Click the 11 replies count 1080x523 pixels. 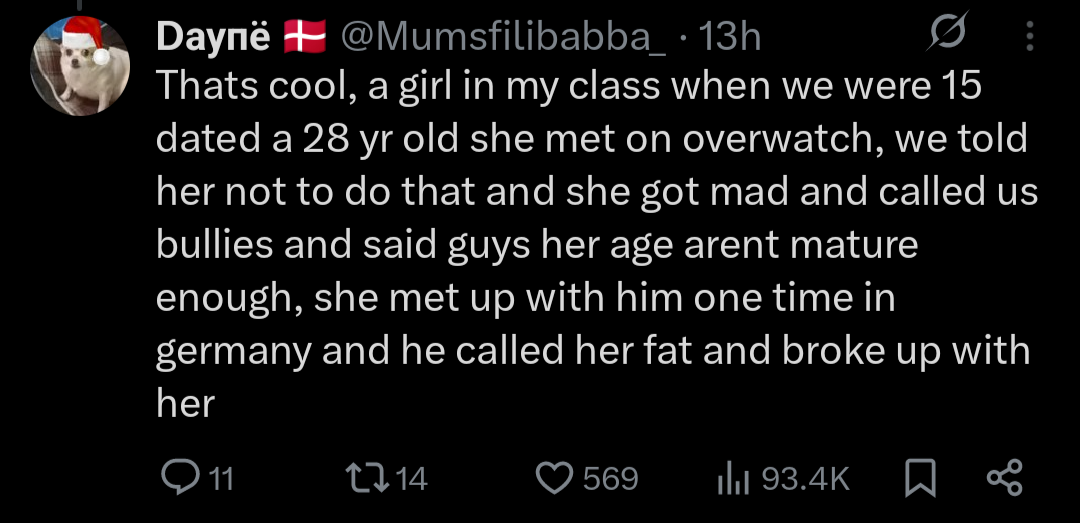(220, 479)
